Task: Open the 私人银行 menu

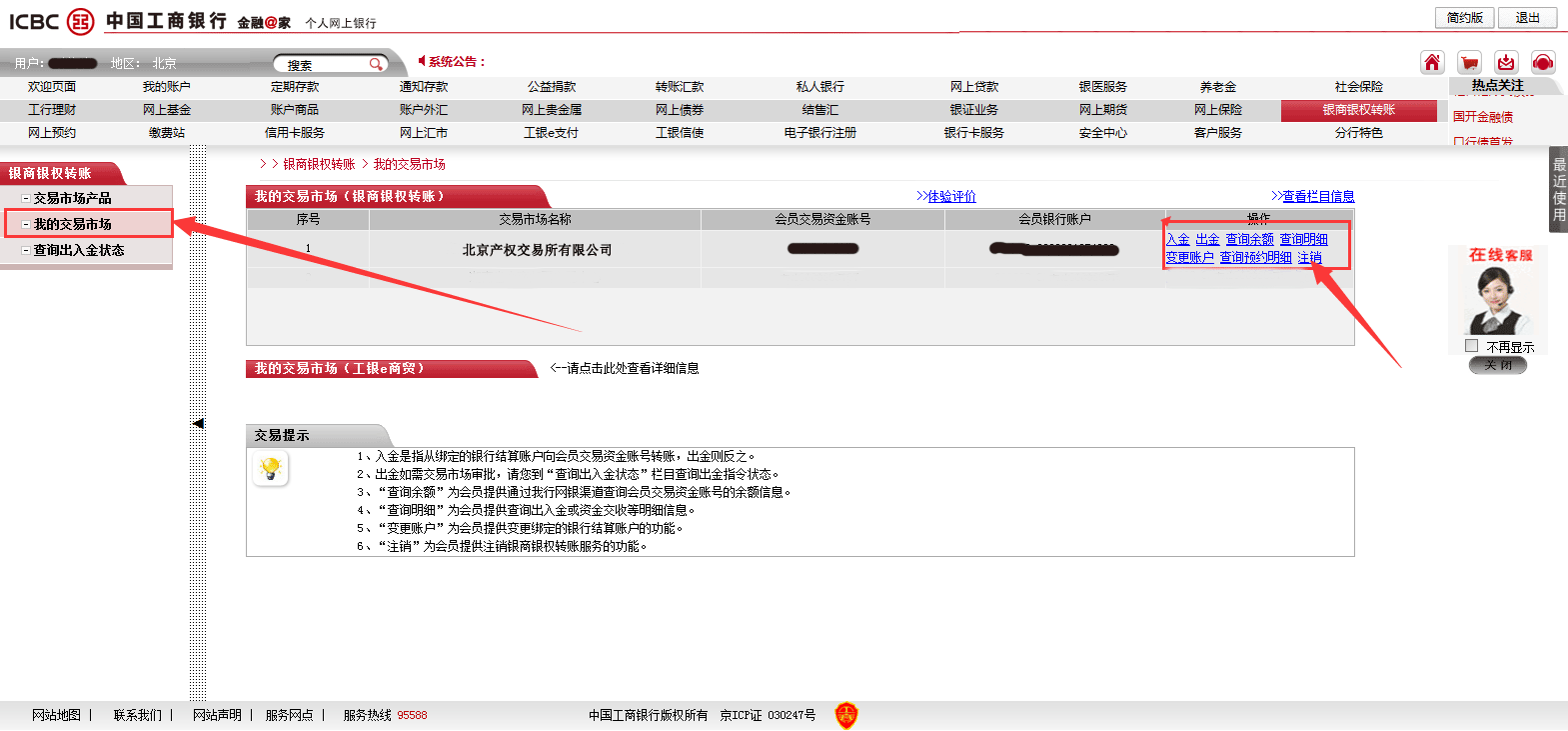Action: pyautogui.click(x=820, y=87)
